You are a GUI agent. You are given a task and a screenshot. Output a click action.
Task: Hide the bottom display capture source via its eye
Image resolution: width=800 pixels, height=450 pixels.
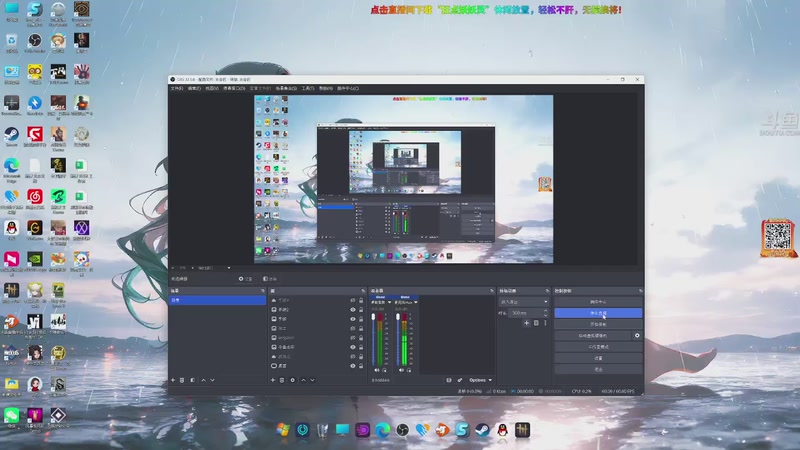353,366
